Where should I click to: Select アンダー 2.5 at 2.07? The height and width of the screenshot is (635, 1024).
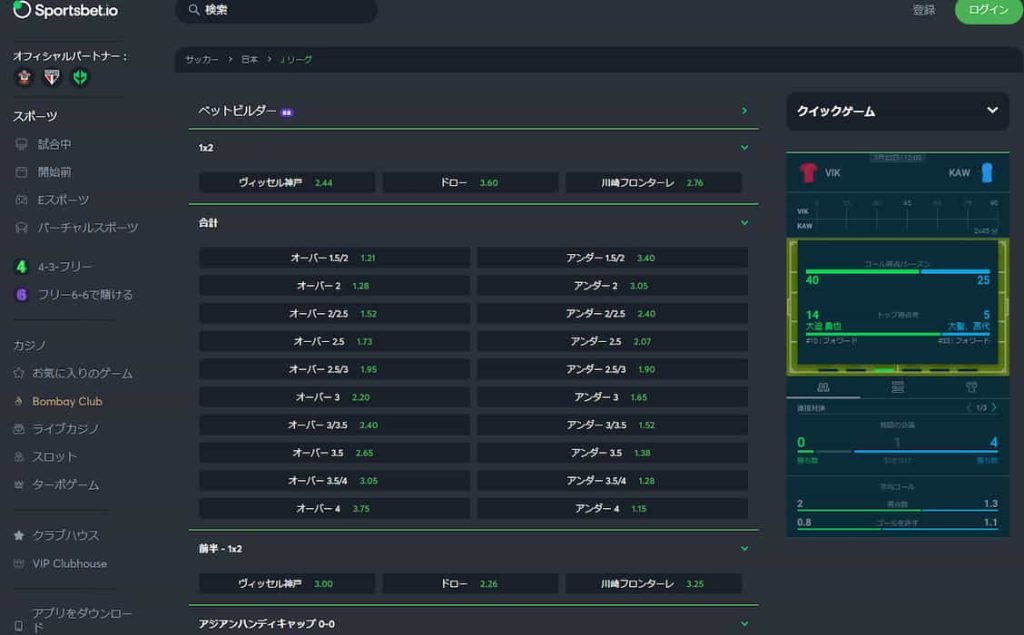(612, 341)
